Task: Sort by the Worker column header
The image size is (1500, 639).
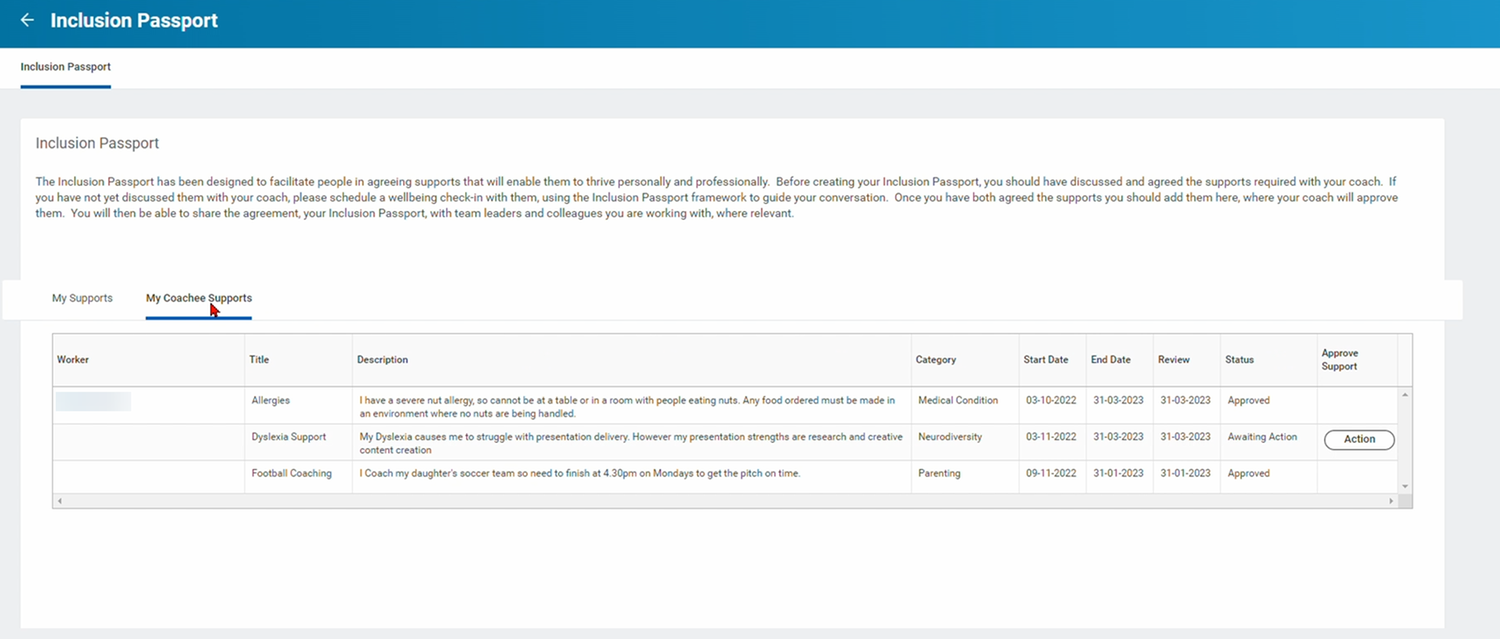Action: click(x=72, y=359)
